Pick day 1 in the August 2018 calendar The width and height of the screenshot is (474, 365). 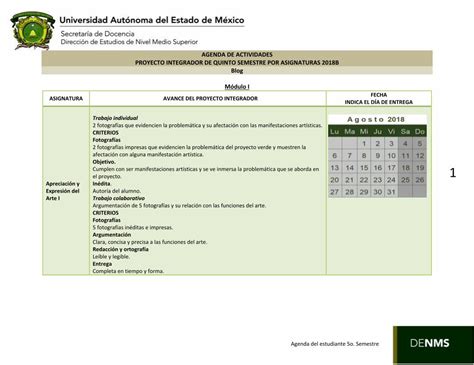[x=364, y=144]
